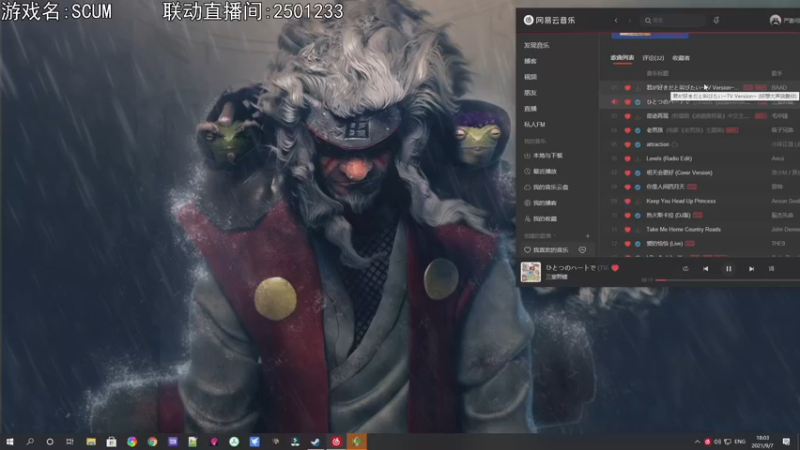Download Take Me Home Country Roads
This screenshot has width=800, height=450.
(x=638, y=230)
